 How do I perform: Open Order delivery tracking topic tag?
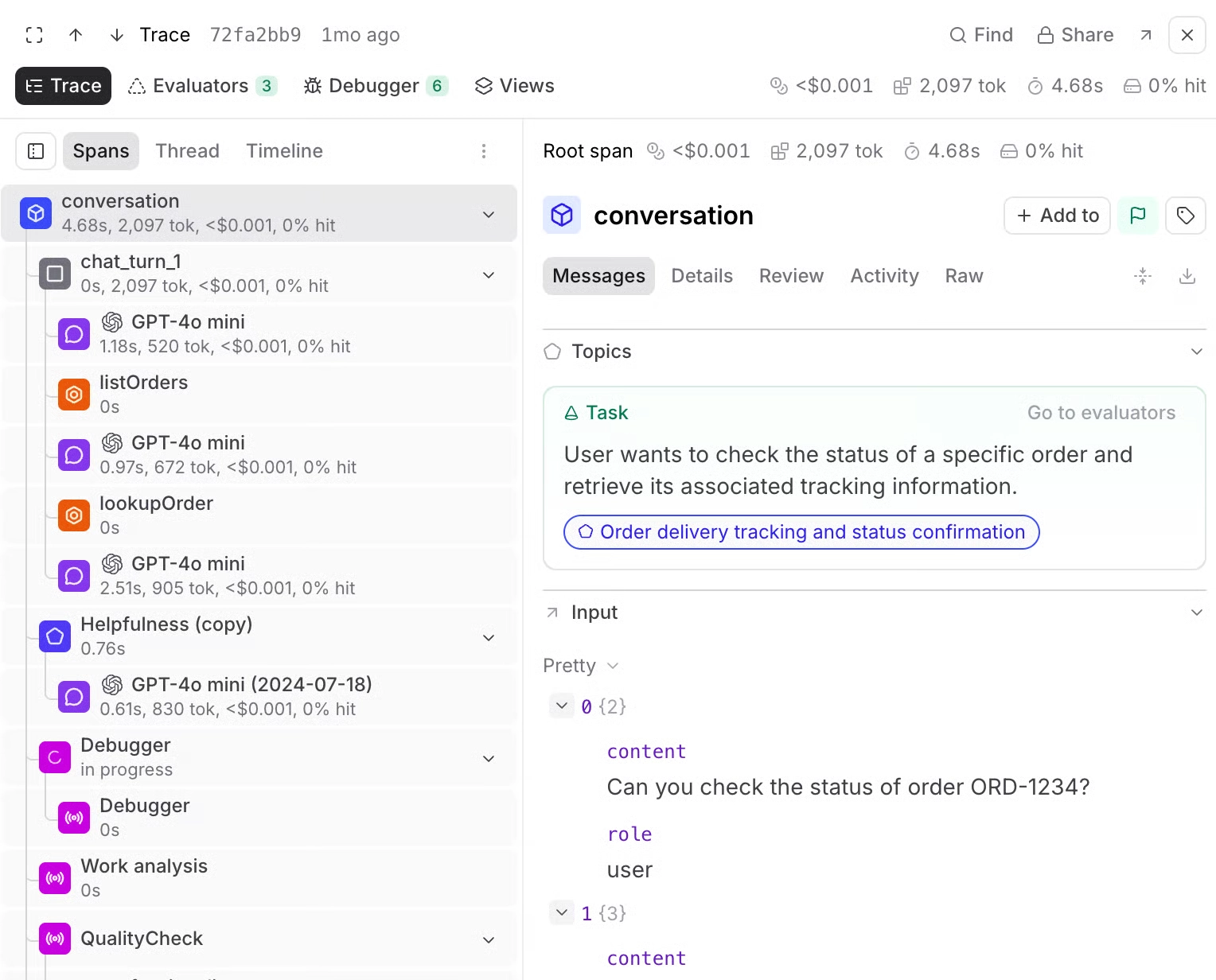(801, 532)
